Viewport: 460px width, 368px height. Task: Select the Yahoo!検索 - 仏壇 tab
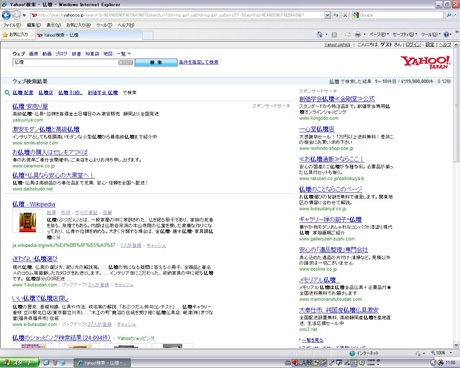click(x=88, y=35)
